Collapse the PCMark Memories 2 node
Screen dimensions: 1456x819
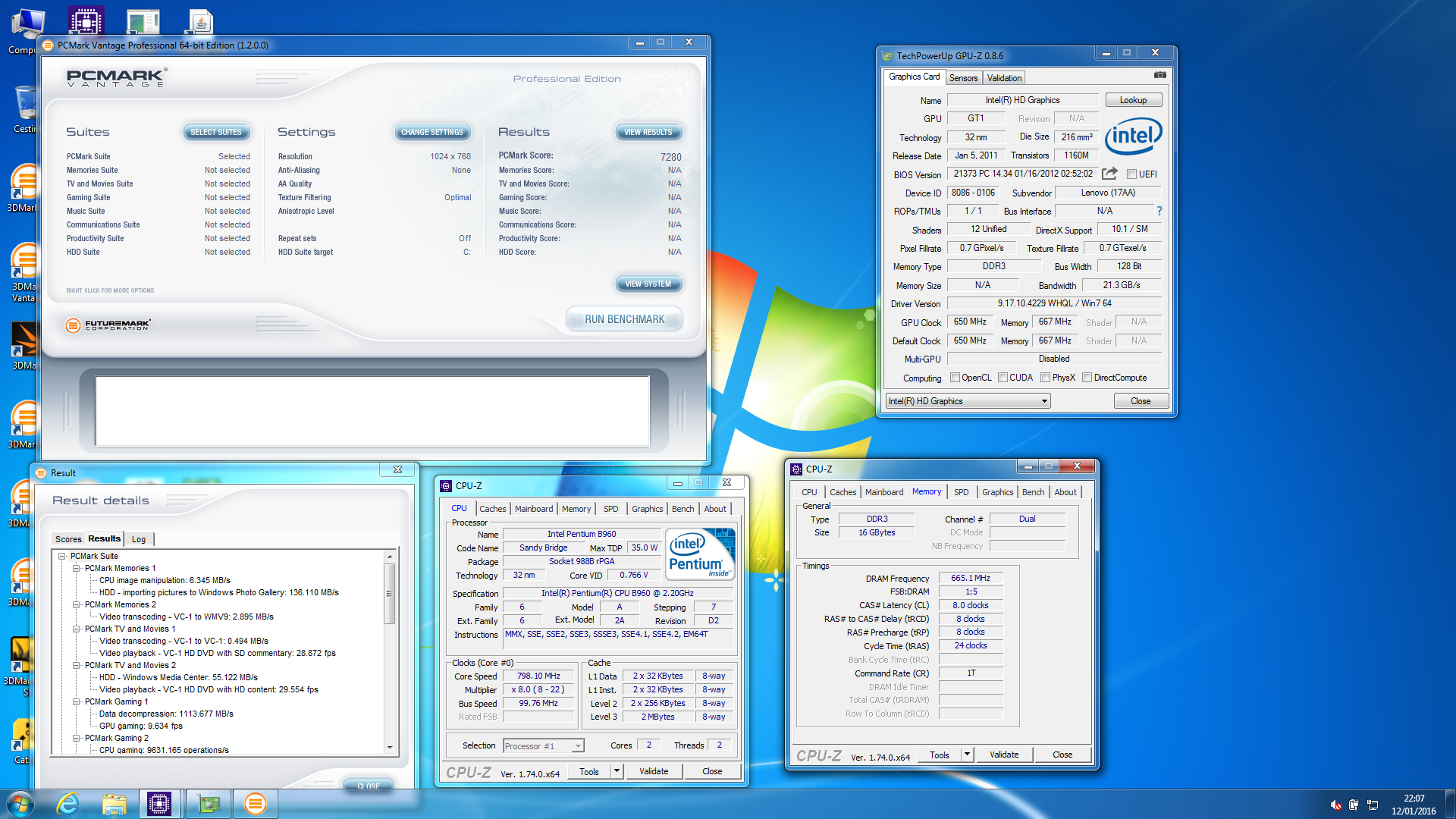point(76,604)
